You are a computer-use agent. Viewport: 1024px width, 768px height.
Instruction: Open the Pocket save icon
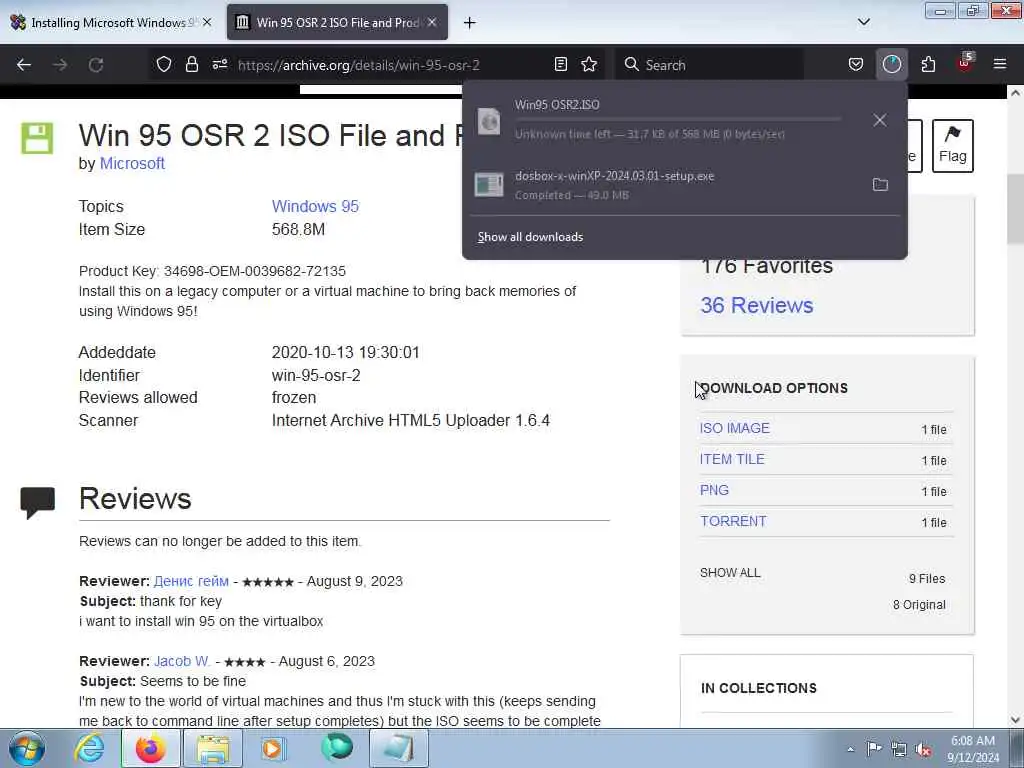(856, 64)
